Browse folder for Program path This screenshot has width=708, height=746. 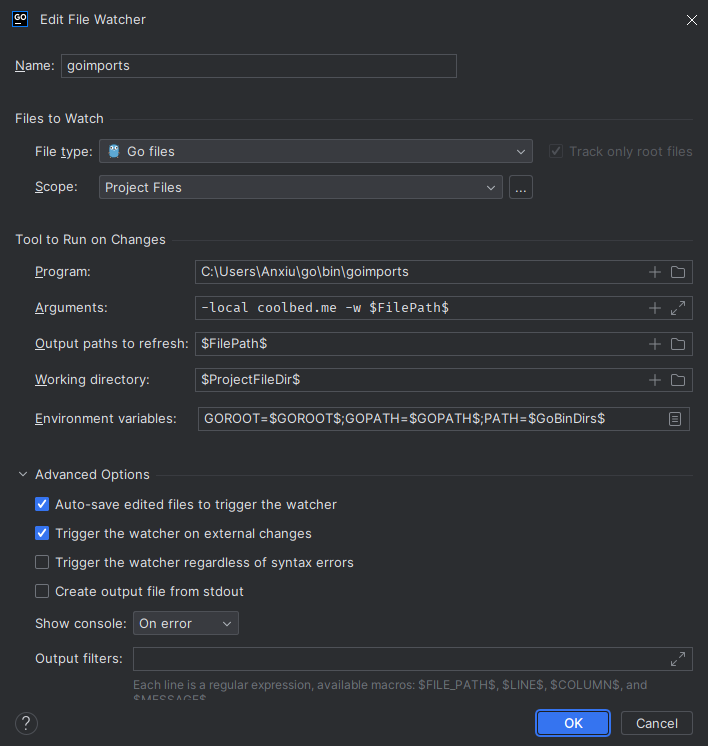678,272
